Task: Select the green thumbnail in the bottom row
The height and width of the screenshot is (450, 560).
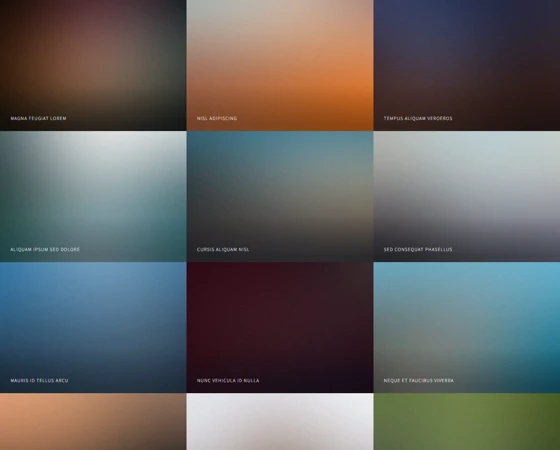Action: pos(467,421)
